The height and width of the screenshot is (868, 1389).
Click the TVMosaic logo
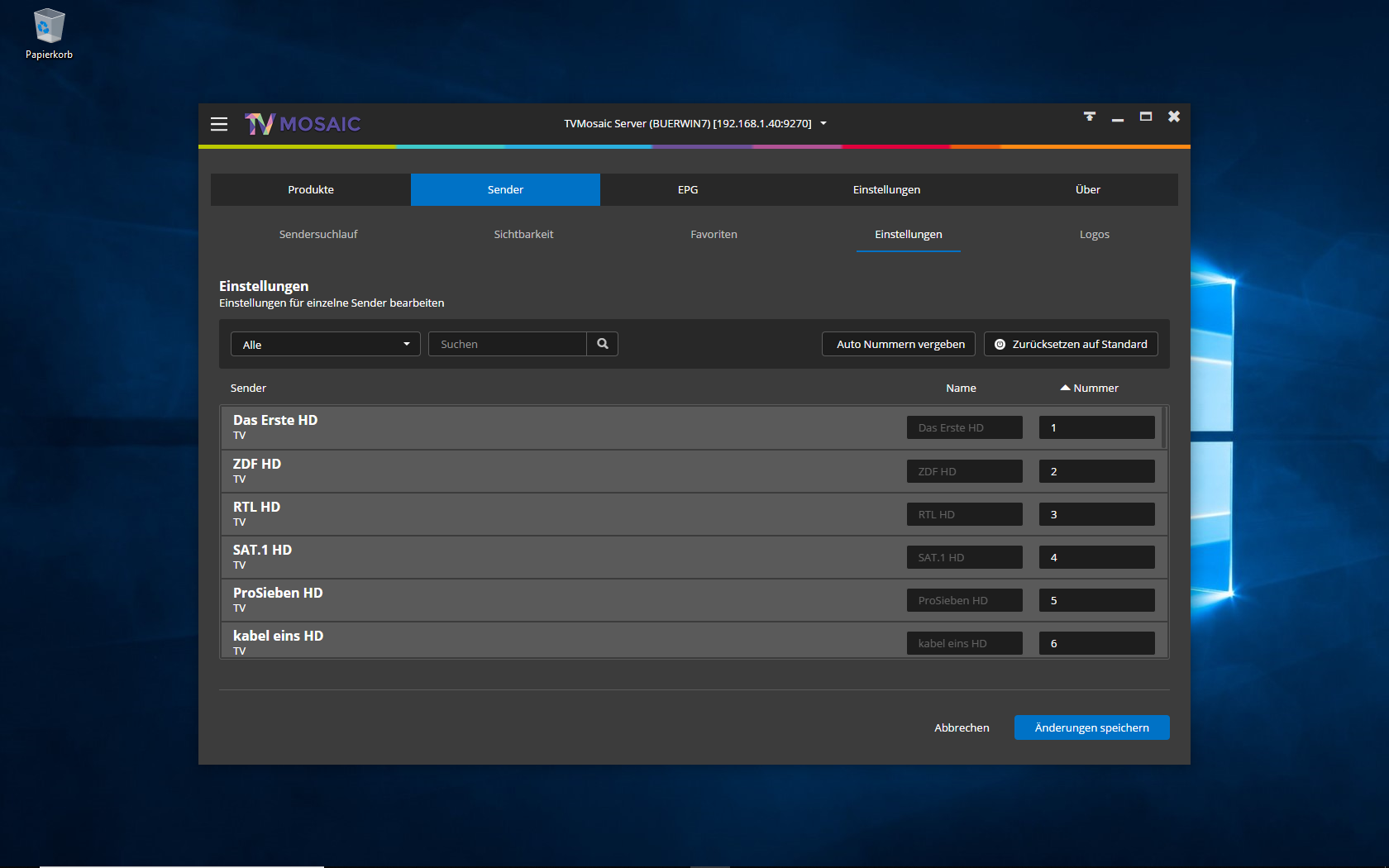pos(303,124)
